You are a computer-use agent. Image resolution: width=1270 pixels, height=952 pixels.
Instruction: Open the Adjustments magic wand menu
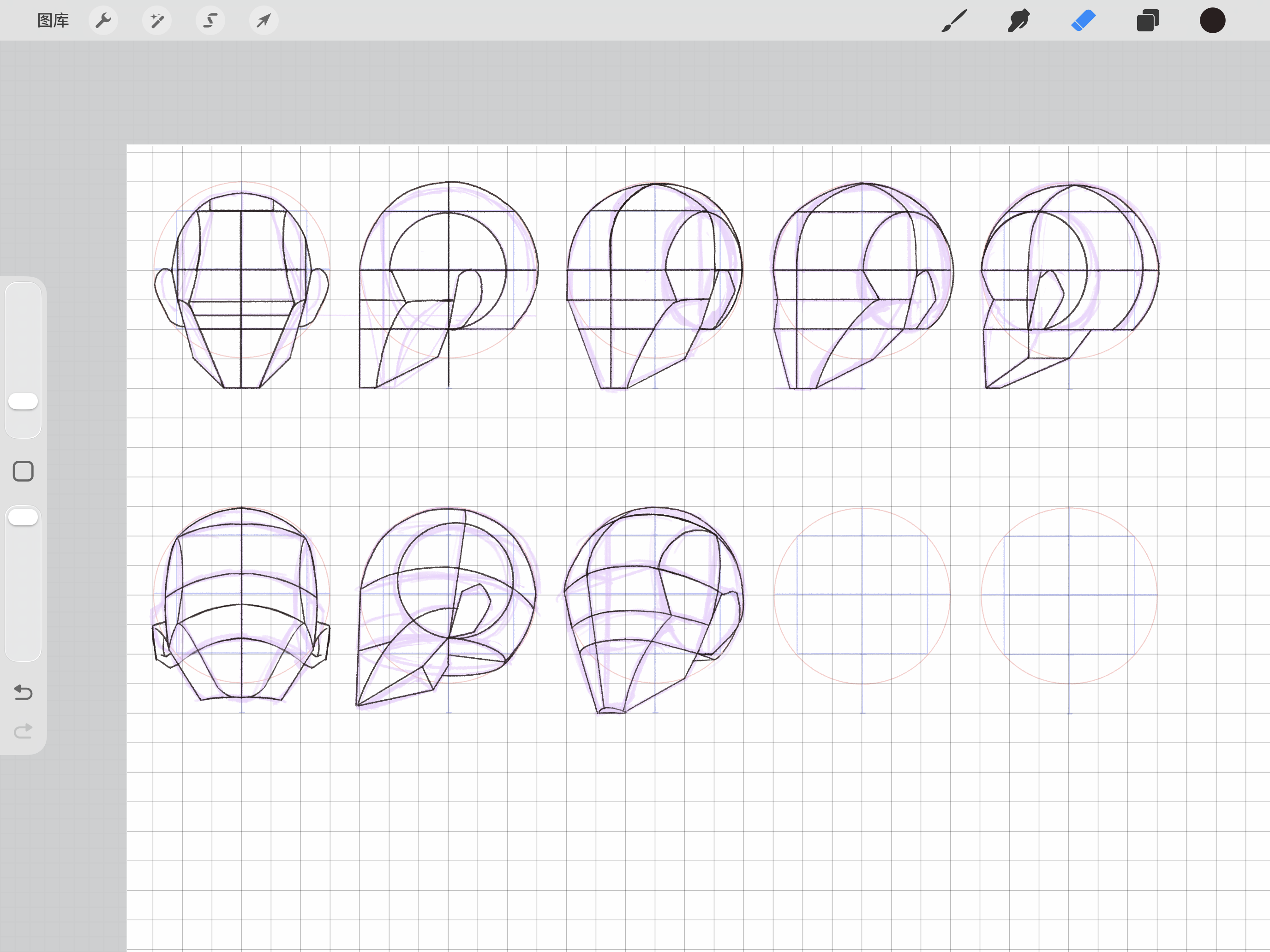pyautogui.click(x=157, y=21)
